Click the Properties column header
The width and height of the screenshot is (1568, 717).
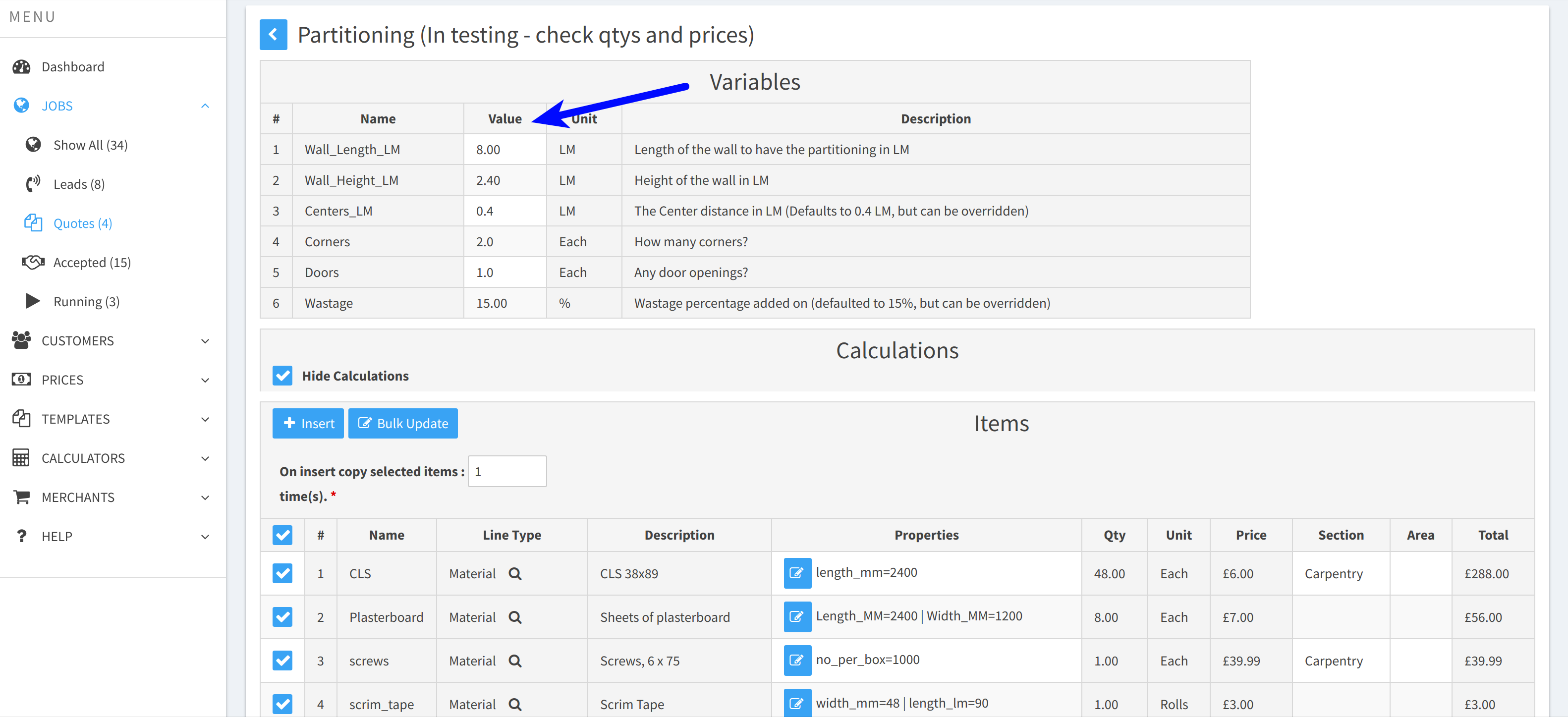pyautogui.click(x=926, y=535)
